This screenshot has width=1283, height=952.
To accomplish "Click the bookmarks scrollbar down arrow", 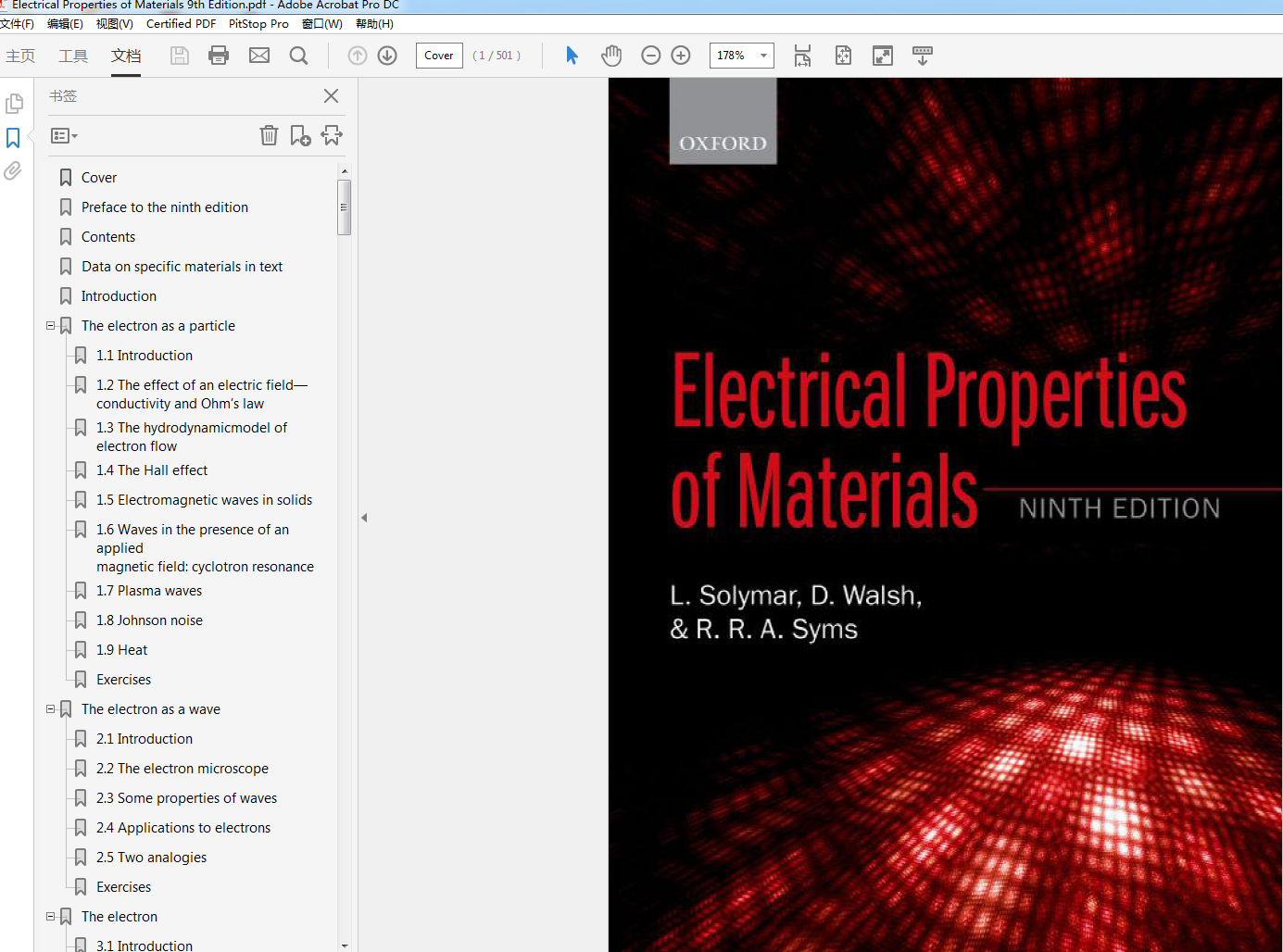I will tap(345, 946).
